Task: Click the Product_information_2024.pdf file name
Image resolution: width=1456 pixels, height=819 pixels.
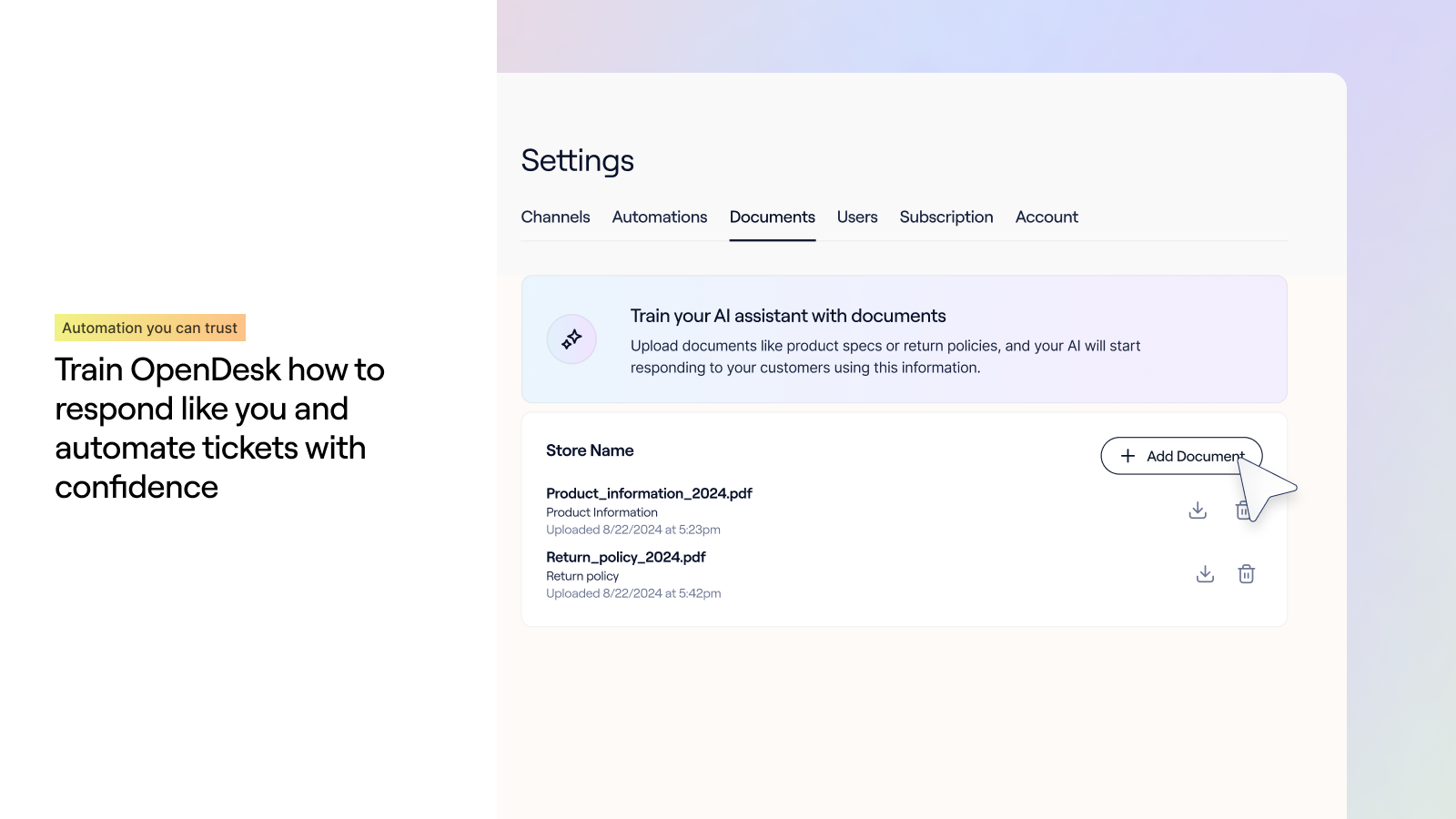Action: pyautogui.click(x=649, y=493)
